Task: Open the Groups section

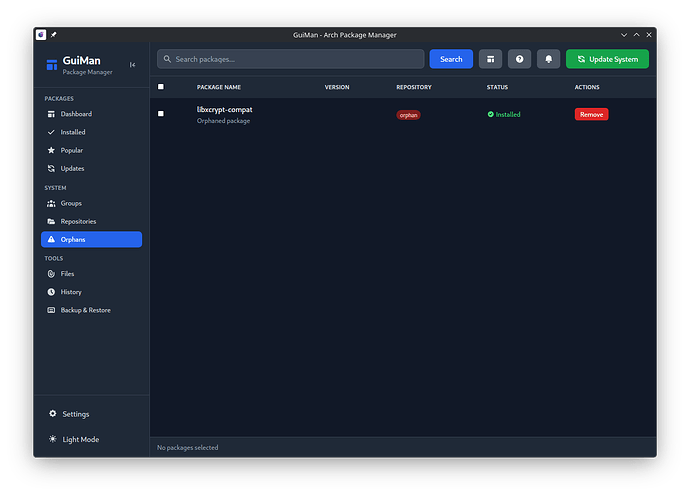Action: tap(70, 203)
